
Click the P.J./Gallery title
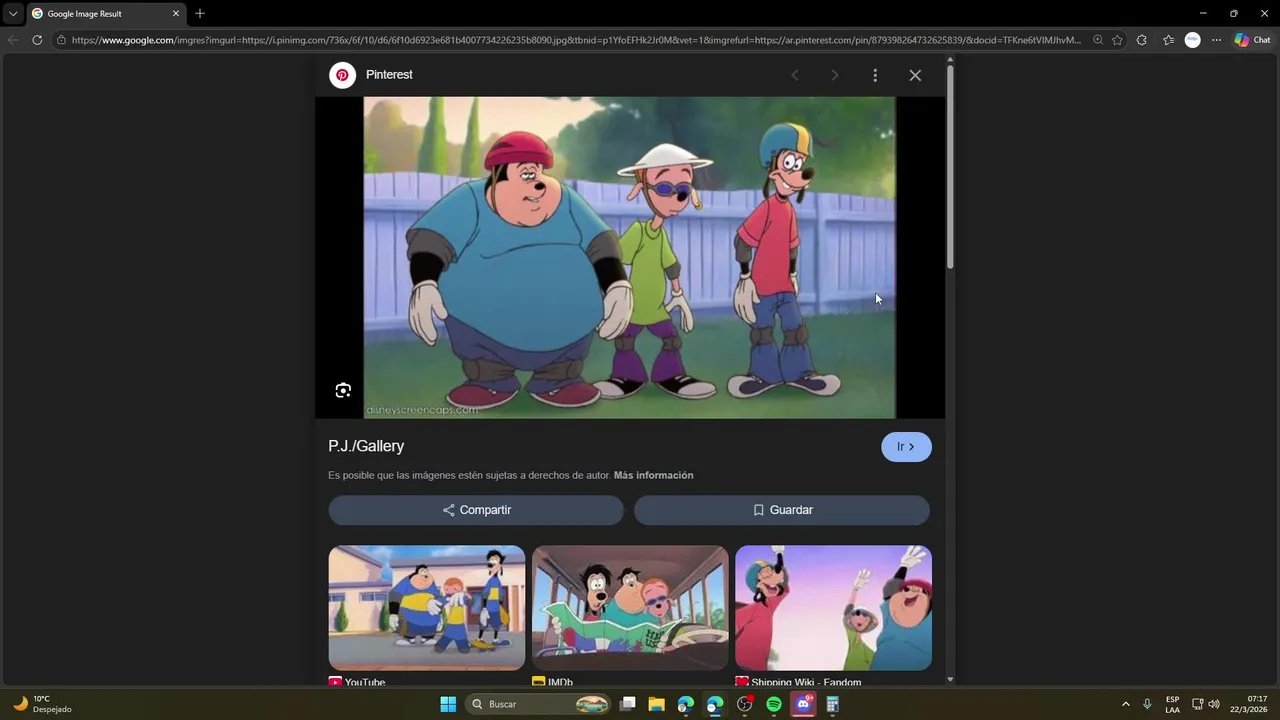366,446
